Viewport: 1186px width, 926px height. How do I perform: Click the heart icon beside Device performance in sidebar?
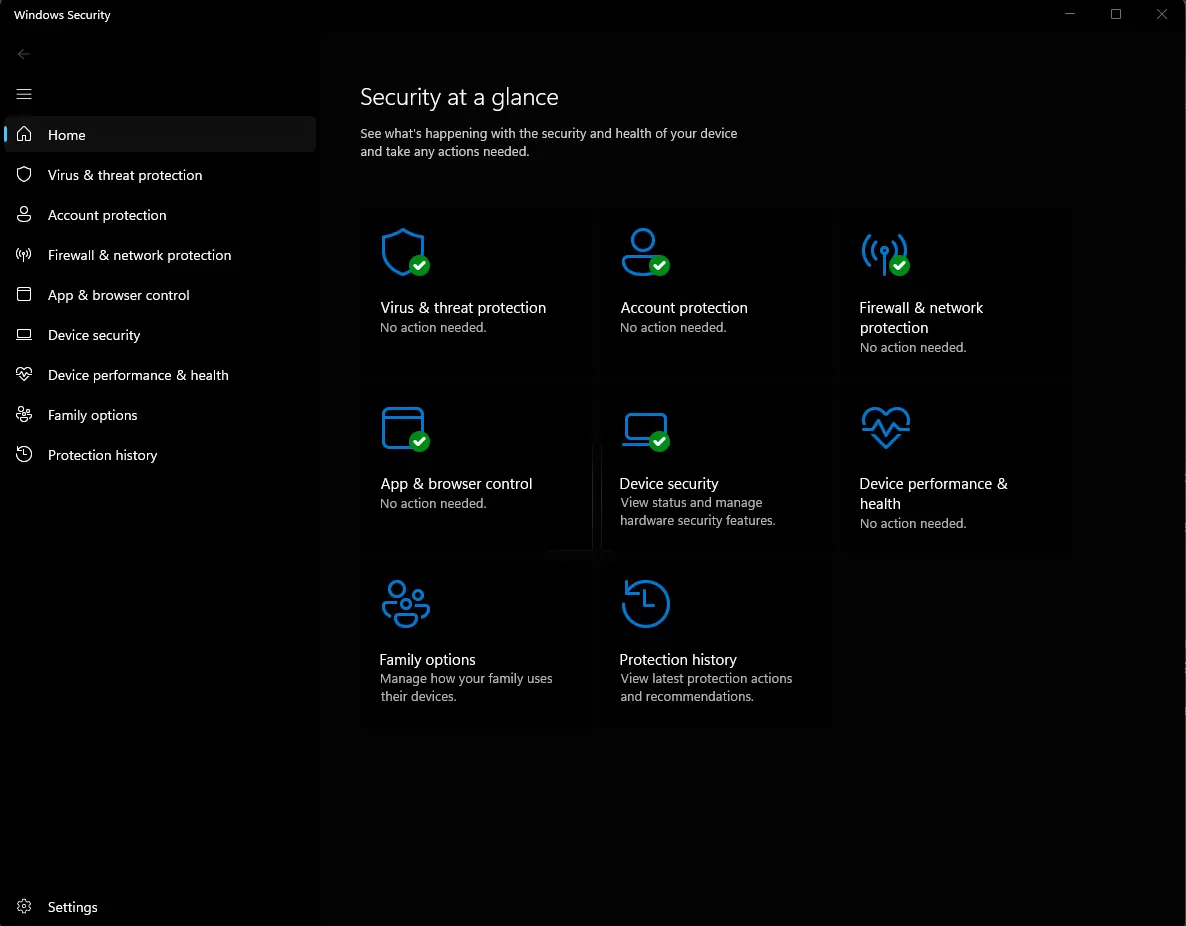click(24, 374)
